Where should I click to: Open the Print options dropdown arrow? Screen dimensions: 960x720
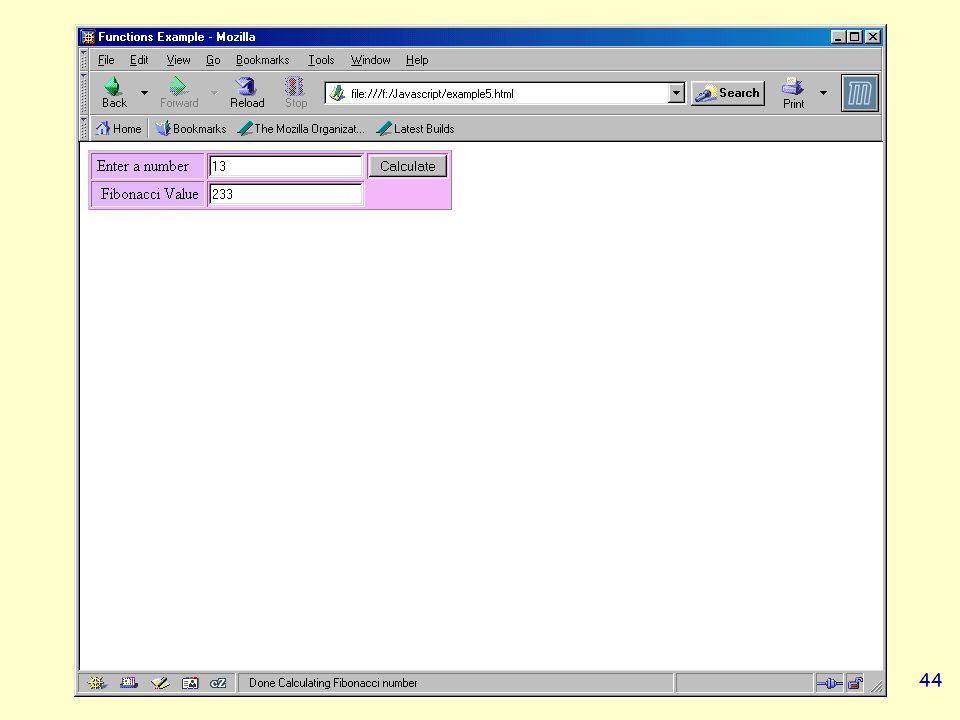(823, 93)
